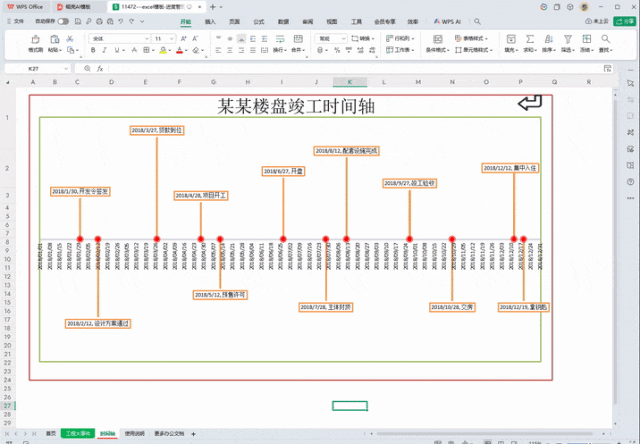Image resolution: width=640 pixels, height=444 pixels.
Task: Click the Format Painter brush icon
Action: (x=36, y=39)
